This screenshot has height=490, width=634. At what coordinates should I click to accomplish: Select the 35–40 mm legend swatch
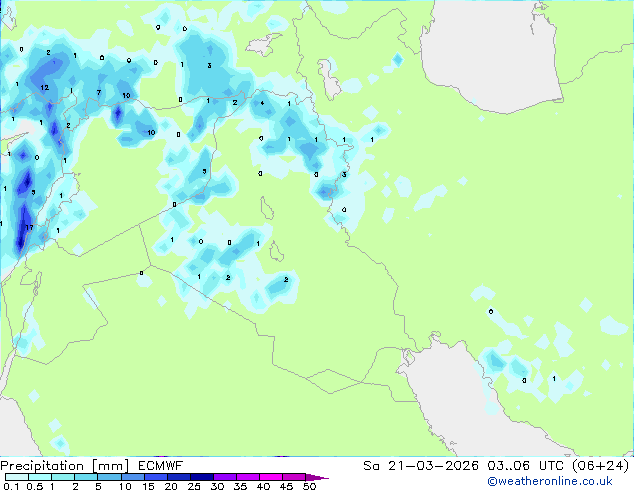247,477
